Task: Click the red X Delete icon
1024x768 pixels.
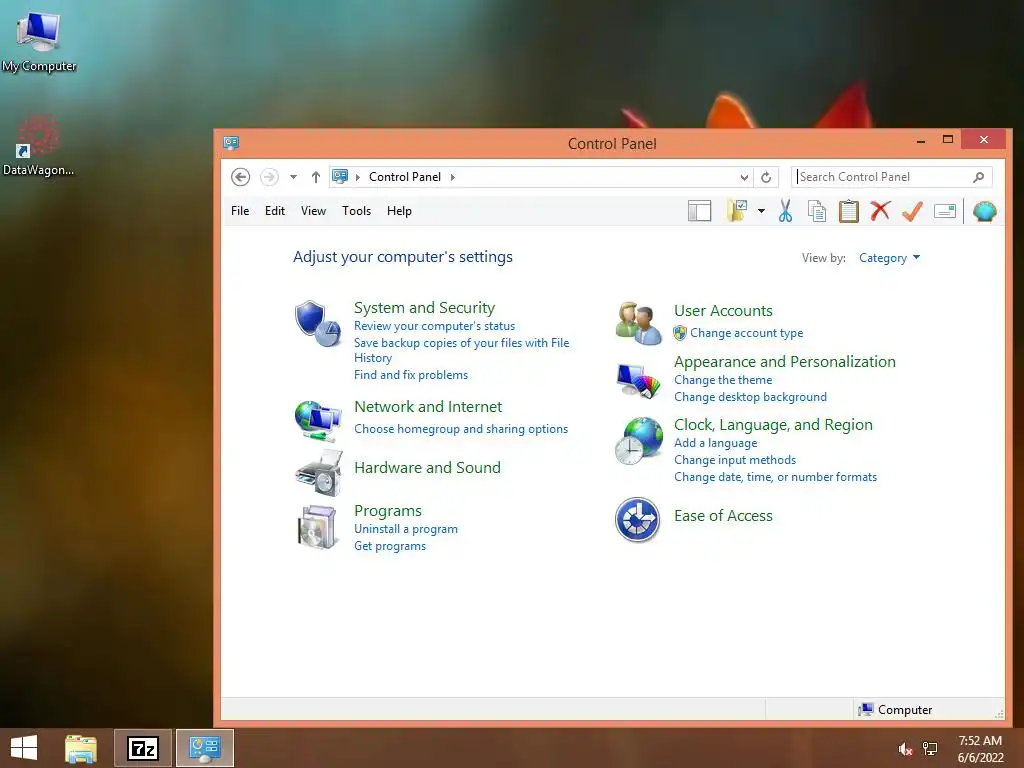Action: tap(880, 210)
